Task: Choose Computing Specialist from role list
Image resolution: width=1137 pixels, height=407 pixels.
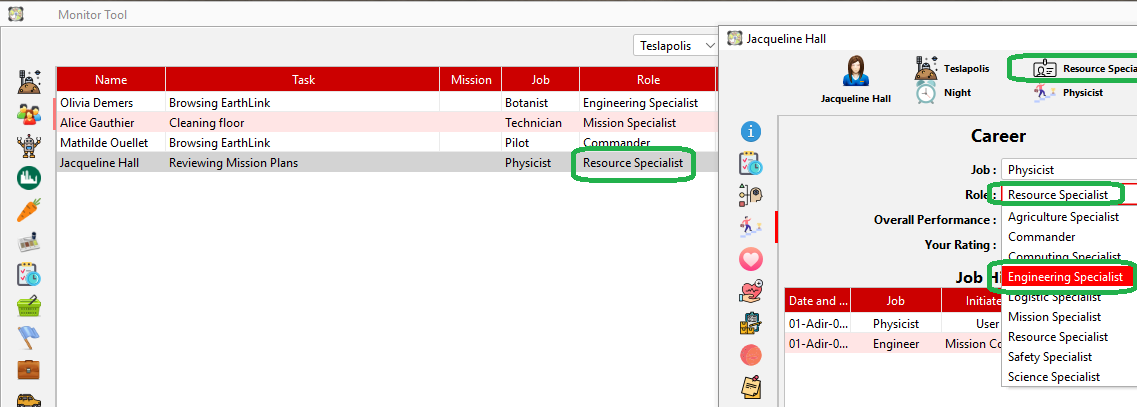Action: (x=1069, y=257)
